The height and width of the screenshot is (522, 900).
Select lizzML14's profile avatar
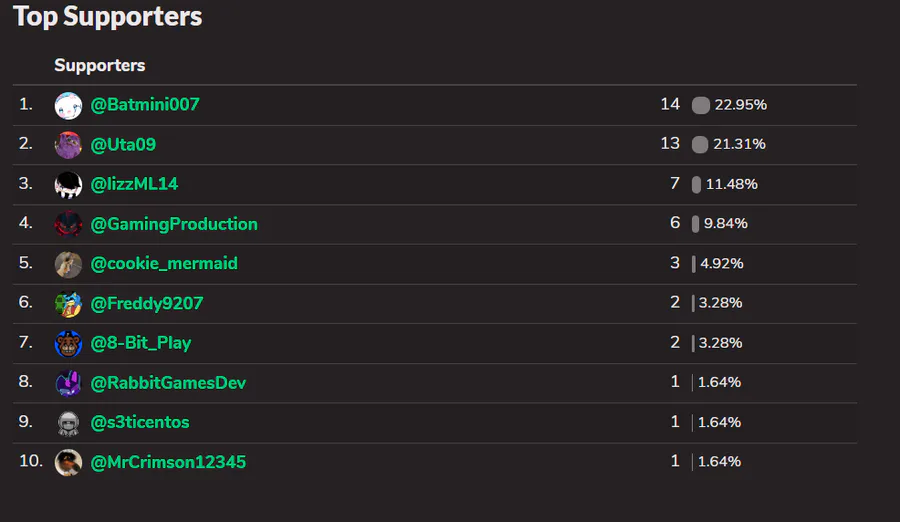(x=68, y=184)
